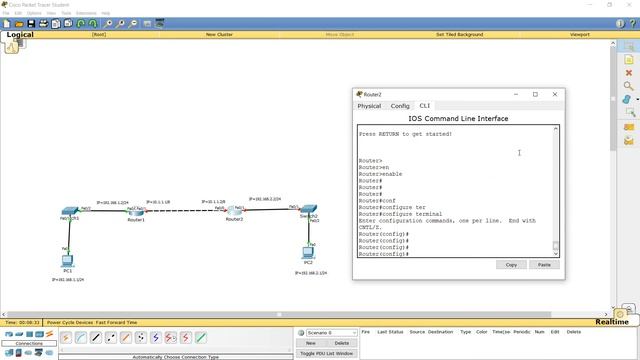Click the PC1 computer on workspace
The image size is (640, 360).
click(67, 260)
